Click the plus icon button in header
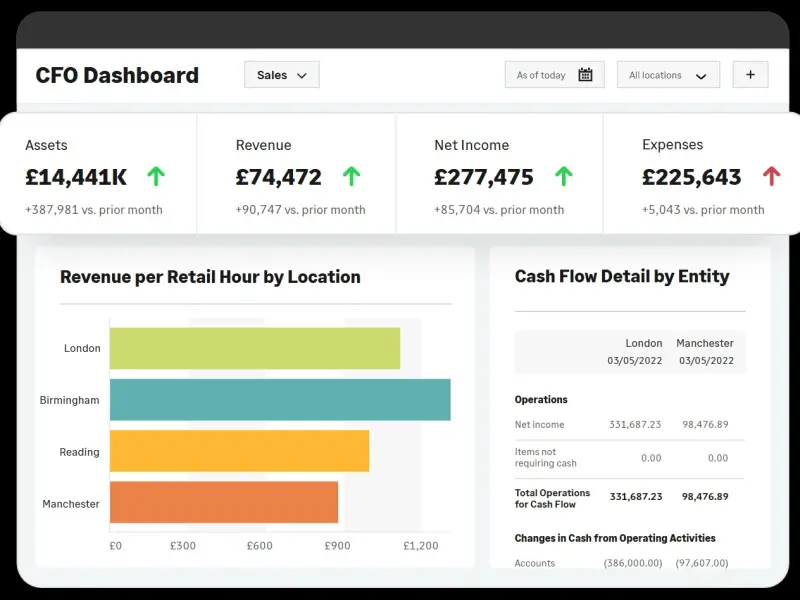This screenshot has width=800, height=600. point(750,75)
